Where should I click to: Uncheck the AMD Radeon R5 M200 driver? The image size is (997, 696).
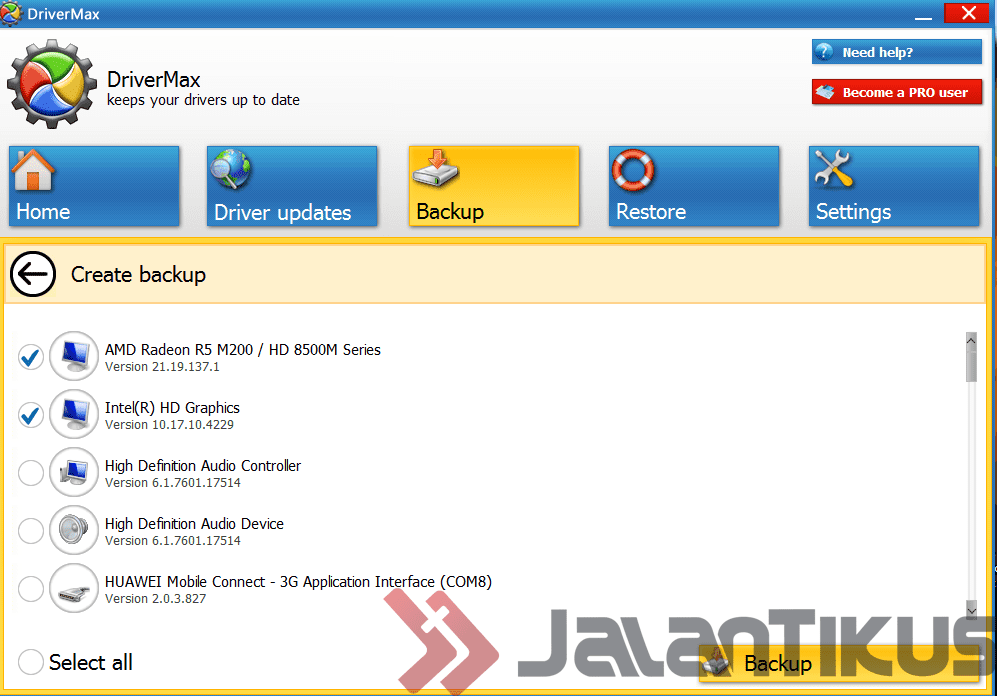[31, 357]
